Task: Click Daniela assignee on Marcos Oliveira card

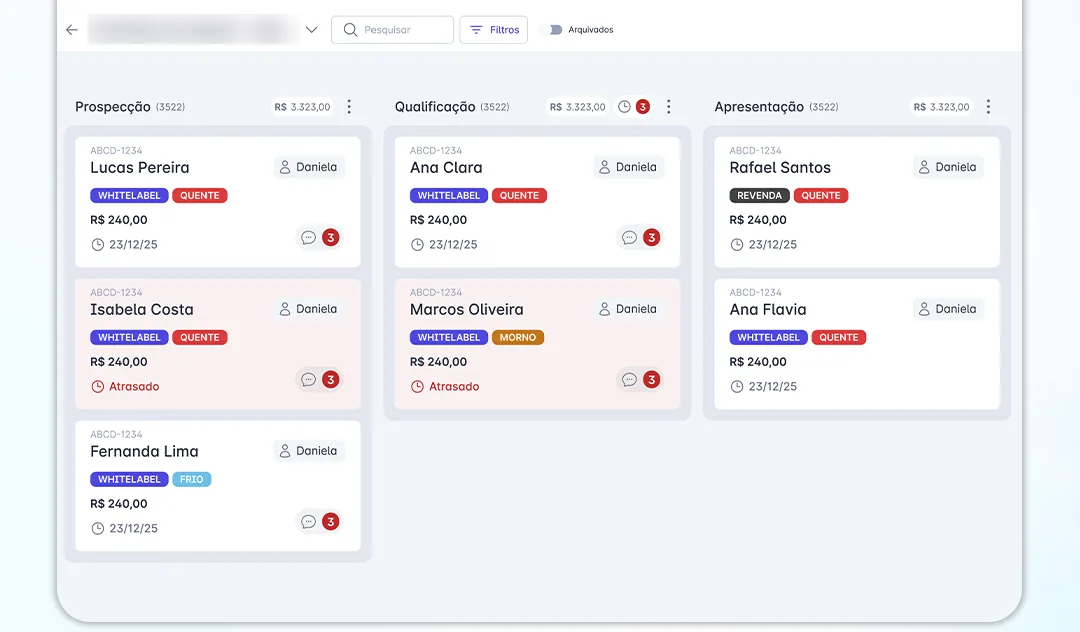Action: pyautogui.click(x=628, y=309)
